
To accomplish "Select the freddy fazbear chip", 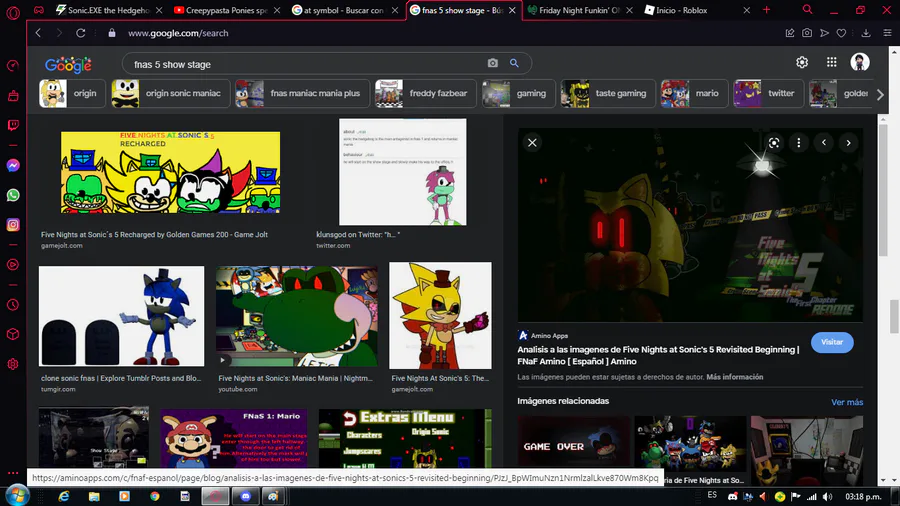I will tap(425, 94).
